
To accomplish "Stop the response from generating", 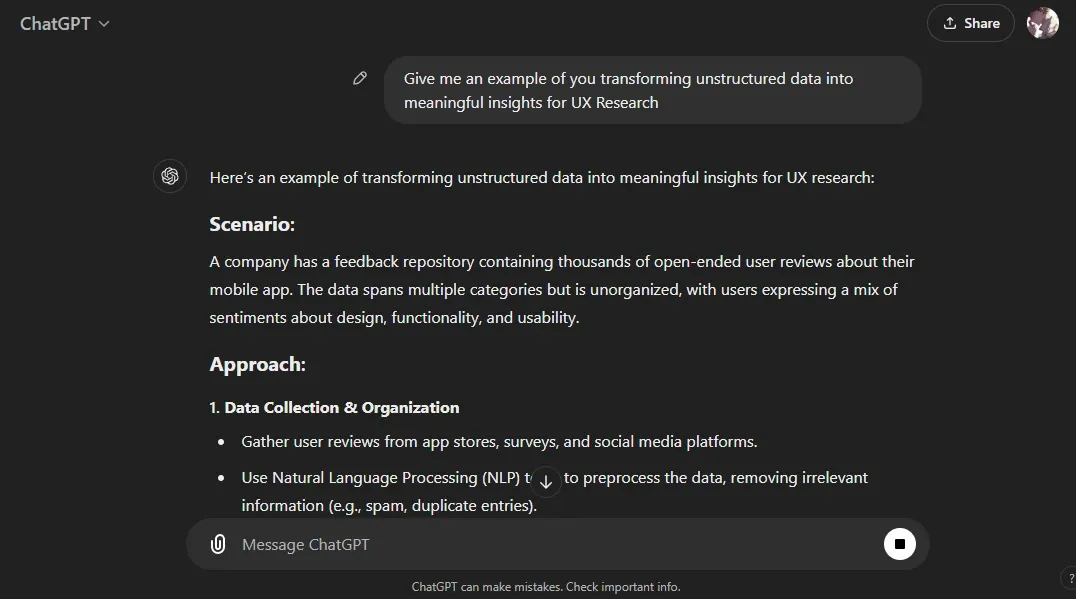I will click(899, 543).
